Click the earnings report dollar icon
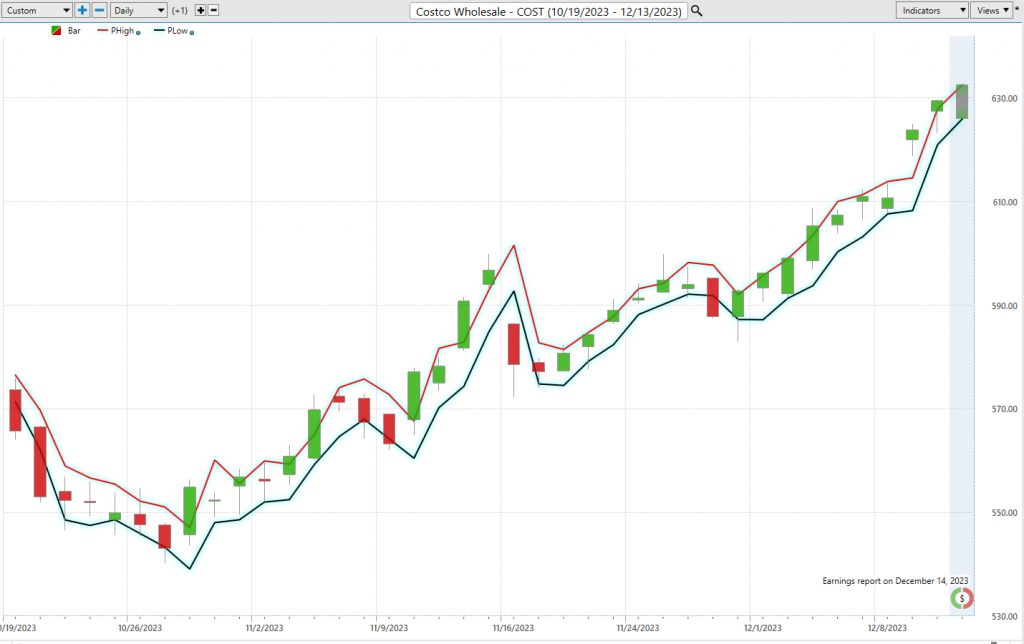Image resolution: width=1024 pixels, height=644 pixels. [962, 598]
